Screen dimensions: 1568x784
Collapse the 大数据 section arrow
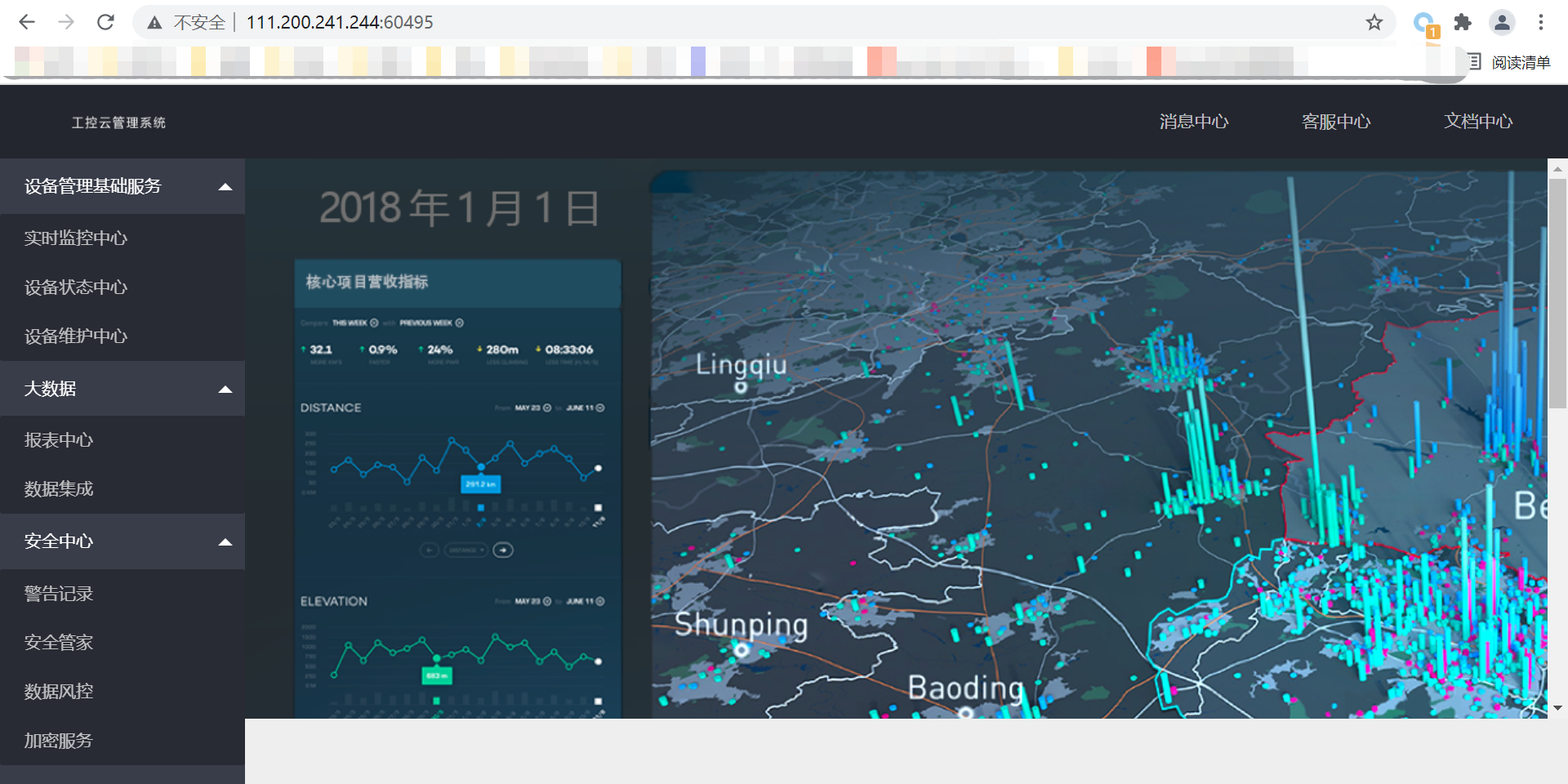pos(225,390)
